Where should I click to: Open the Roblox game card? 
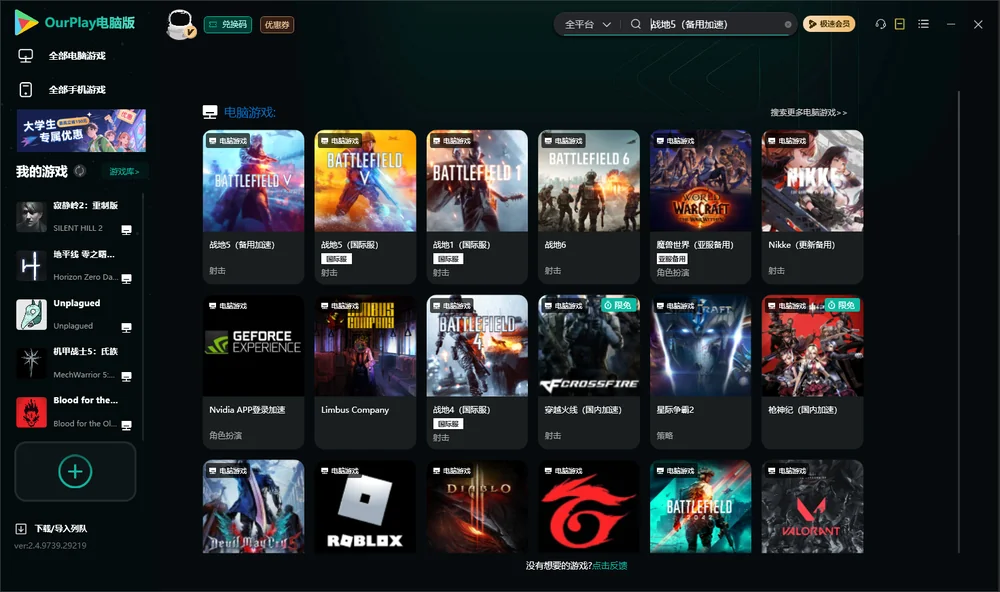pos(365,507)
